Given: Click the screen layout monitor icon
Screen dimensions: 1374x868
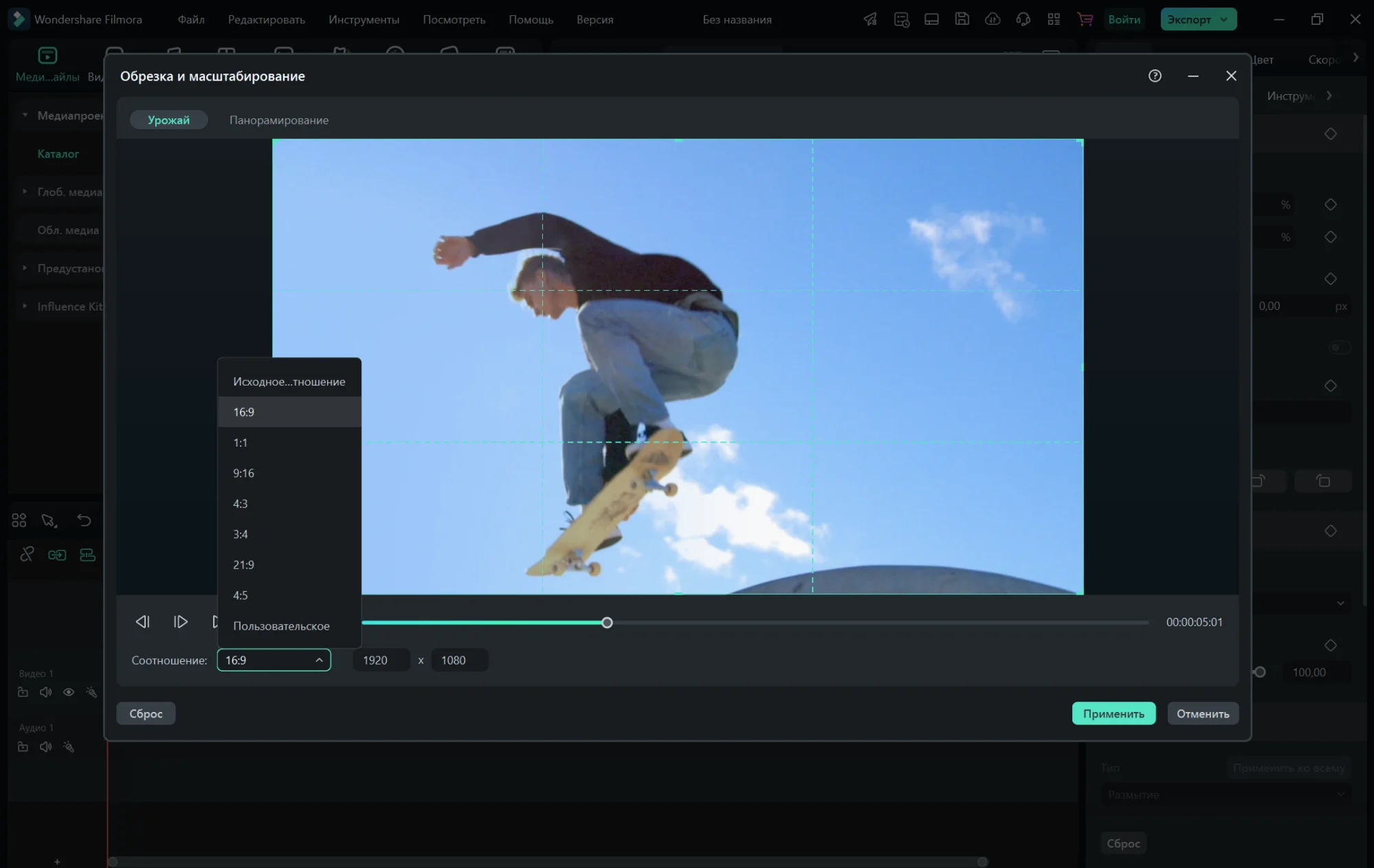Looking at the screenshot, I should (x=931, y=19).
